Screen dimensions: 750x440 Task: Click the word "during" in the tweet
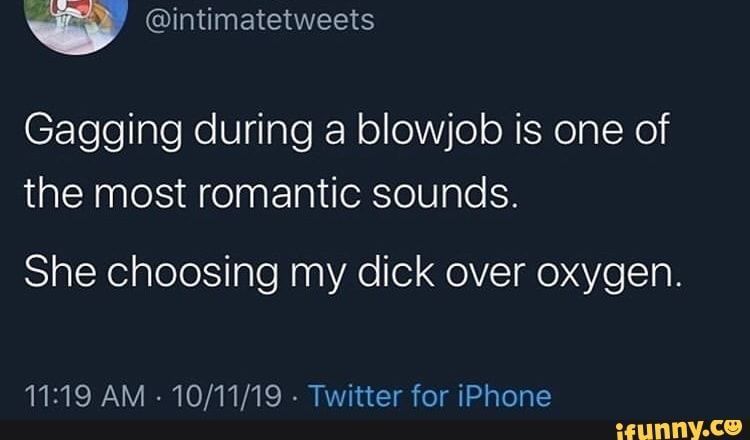(x=253, y=133)
